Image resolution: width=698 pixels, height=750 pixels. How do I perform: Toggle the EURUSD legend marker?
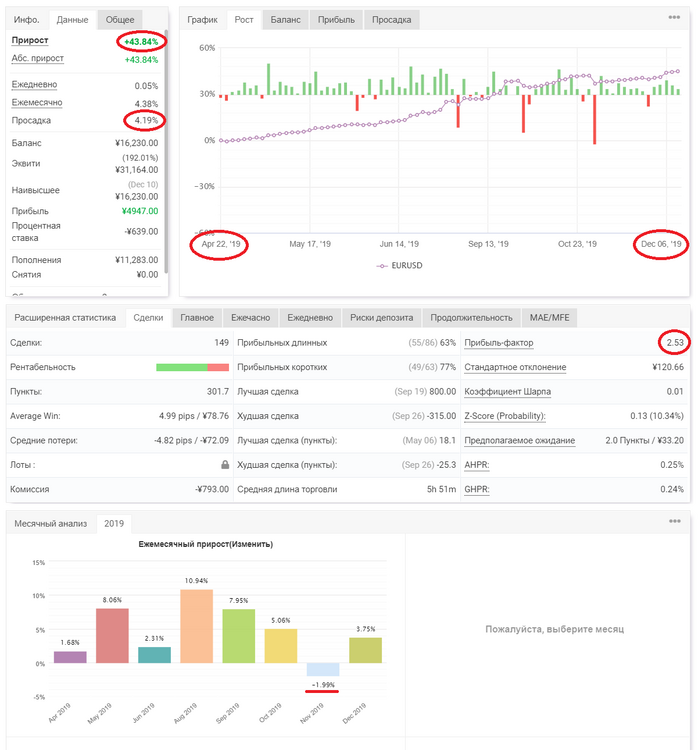[x=382, y=265]
